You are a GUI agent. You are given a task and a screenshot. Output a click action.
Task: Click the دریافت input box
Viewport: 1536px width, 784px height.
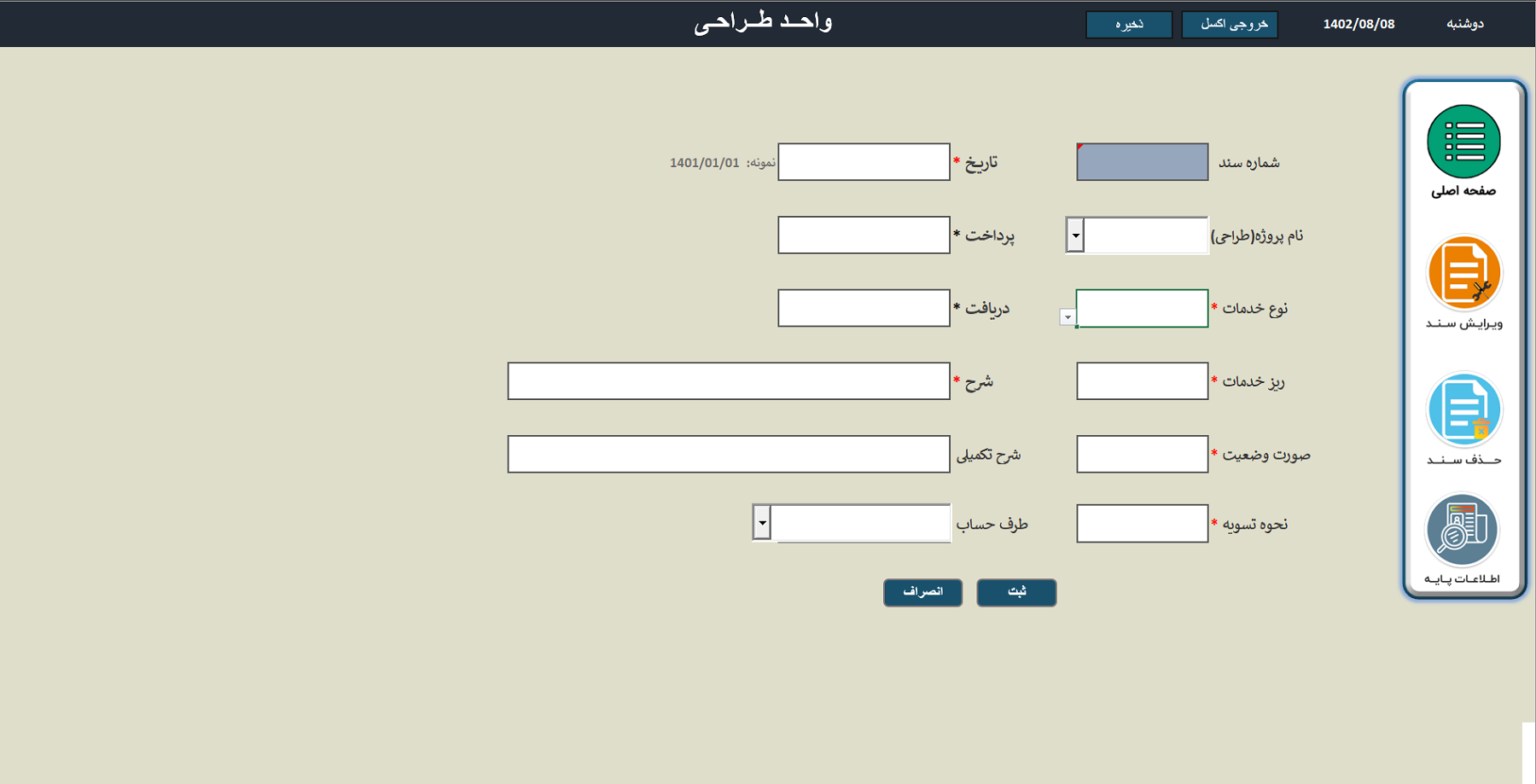[x=864, y=307]
